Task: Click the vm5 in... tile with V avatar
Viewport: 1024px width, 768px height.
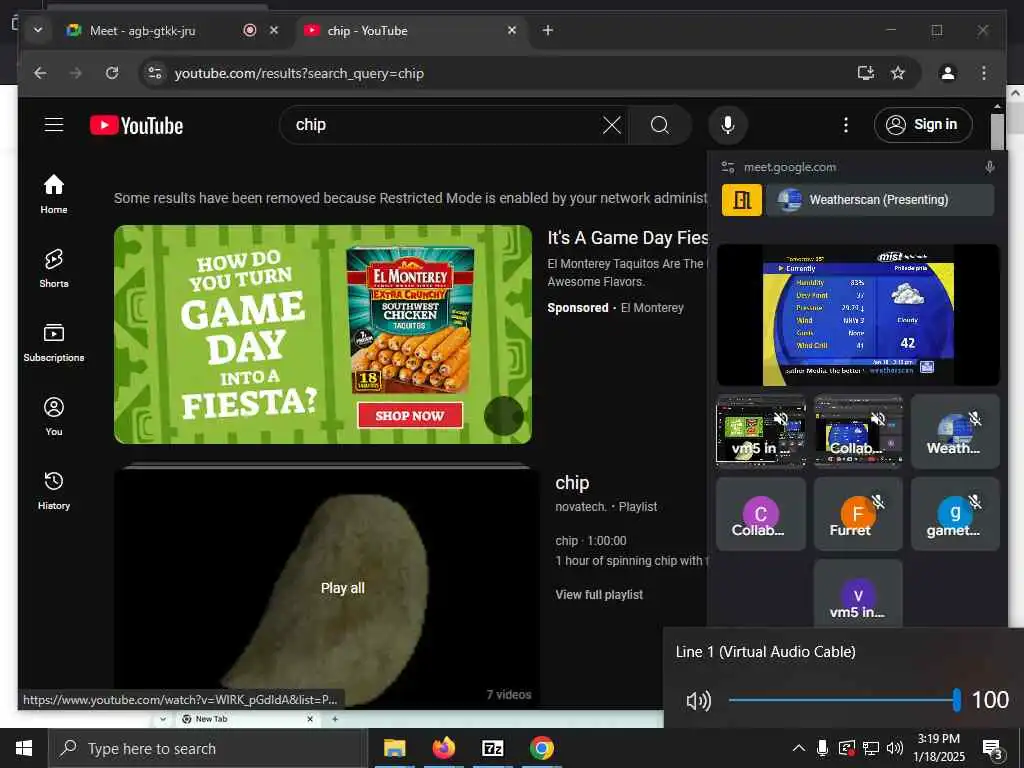Action: click(858, 593)
